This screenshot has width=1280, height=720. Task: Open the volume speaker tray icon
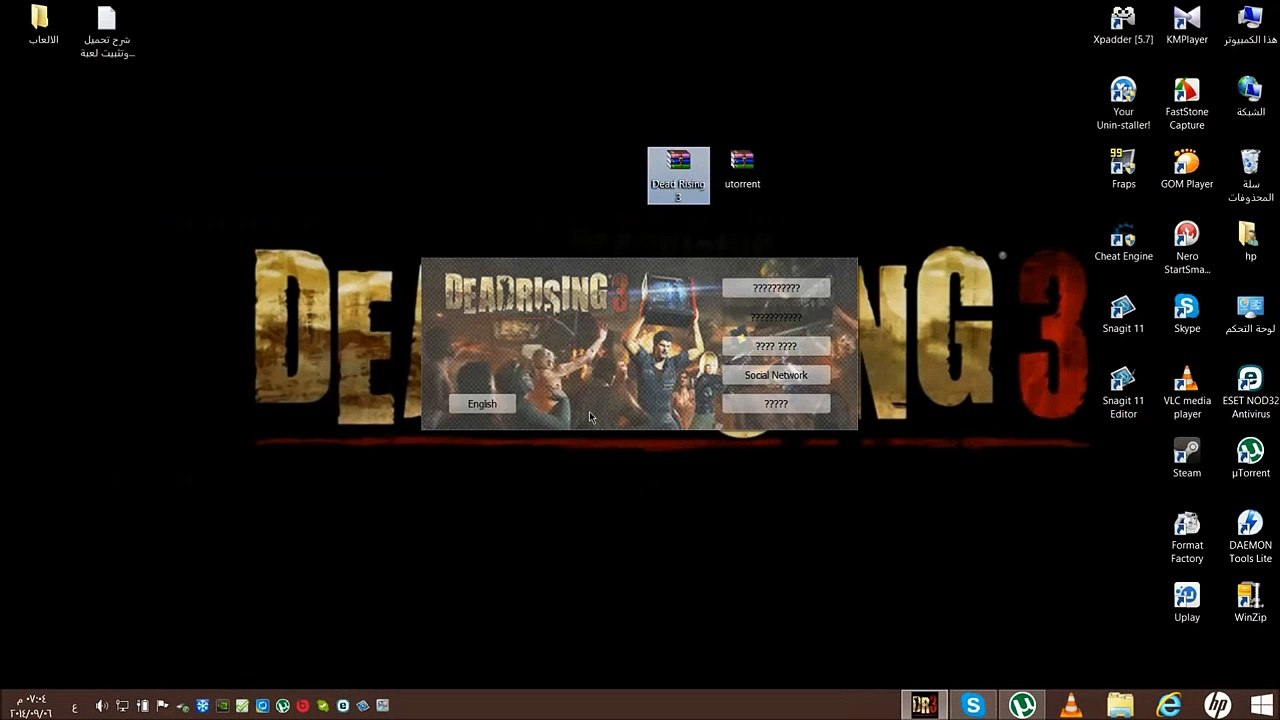[x=101, y=706]
